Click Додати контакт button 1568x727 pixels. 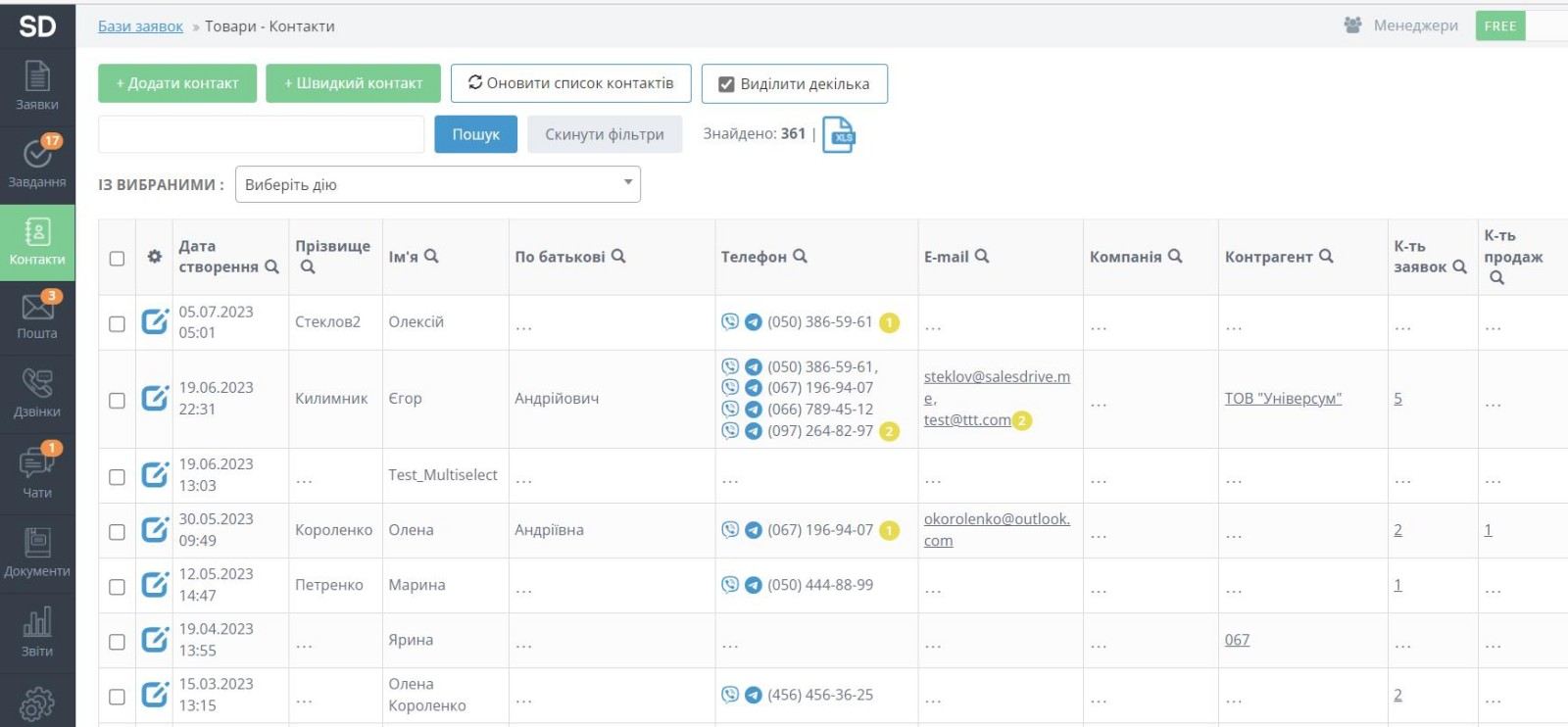(177, 83)
